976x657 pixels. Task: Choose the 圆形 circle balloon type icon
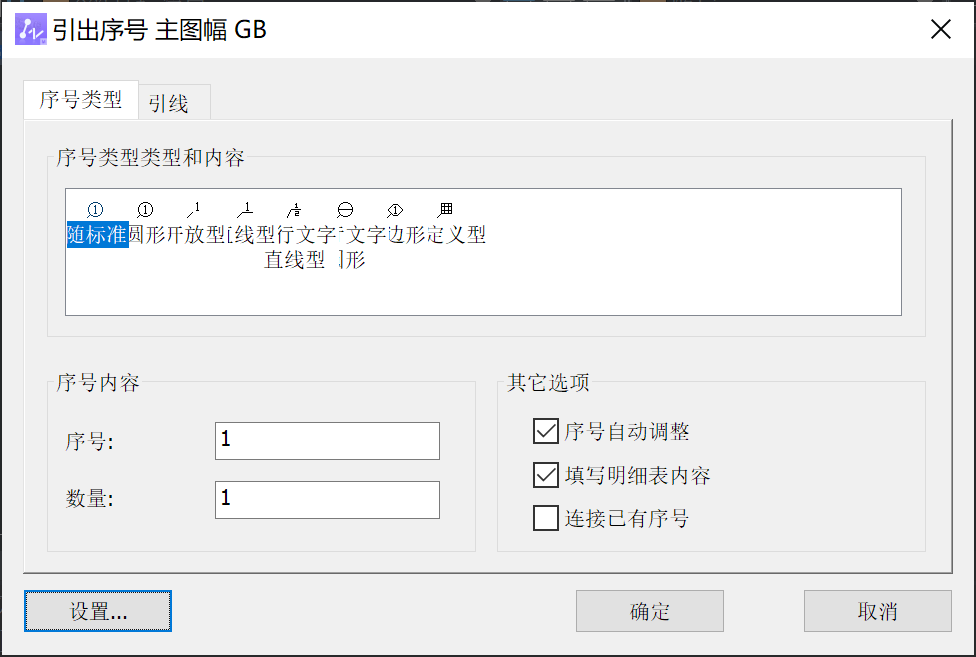click(x=145, y=210)
